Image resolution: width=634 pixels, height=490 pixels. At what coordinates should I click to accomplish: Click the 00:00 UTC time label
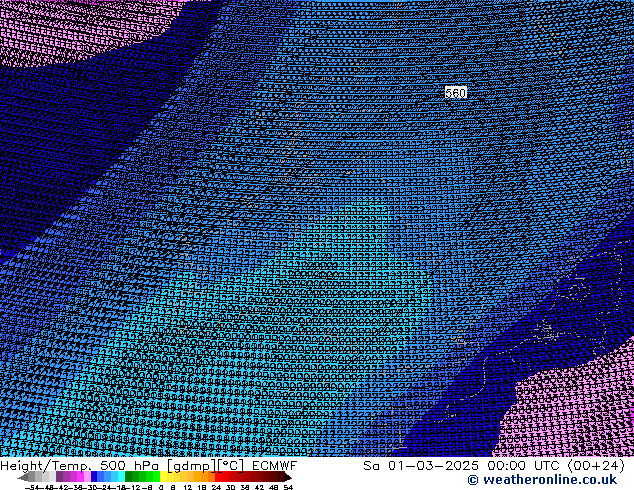coord(523,466)
